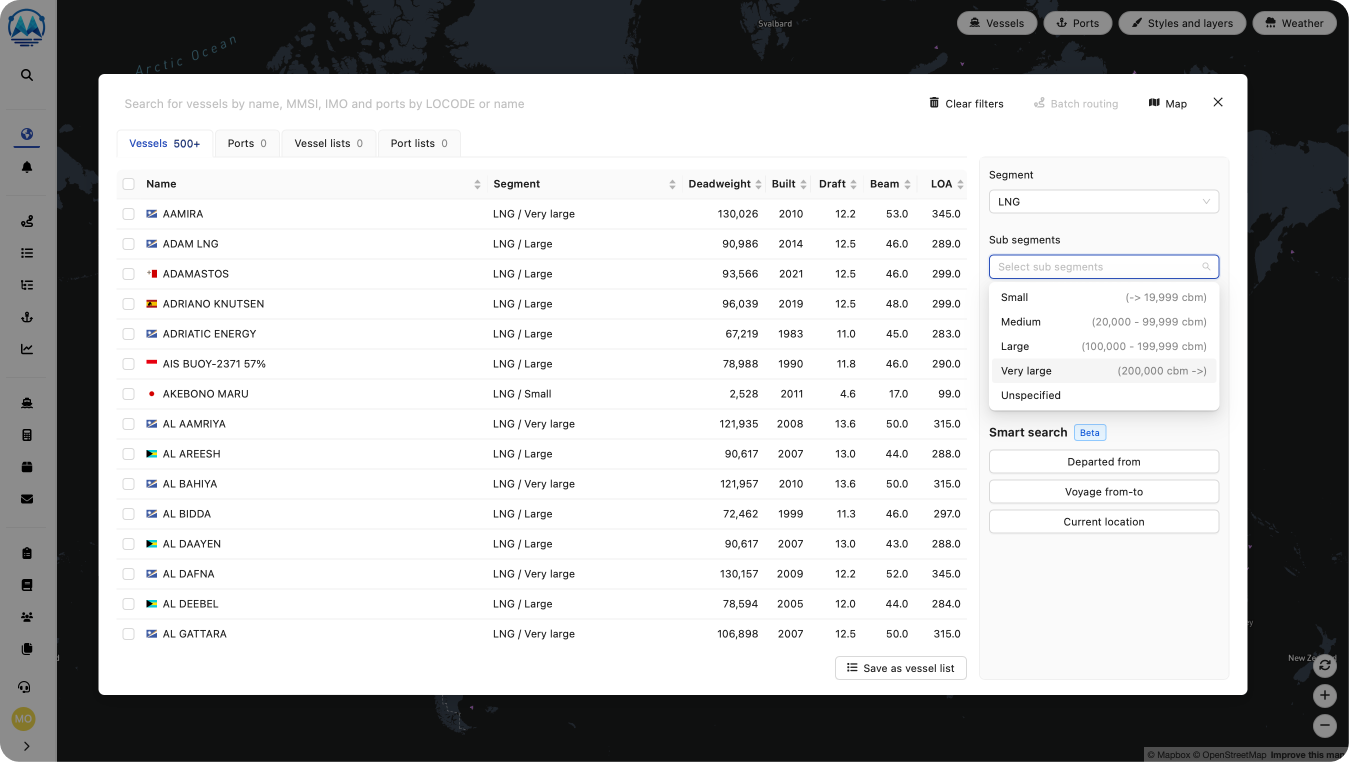This screenshot has width=1349, height=762.
Task: Open the anchor ports icon in sidebar
Action: 27,317
